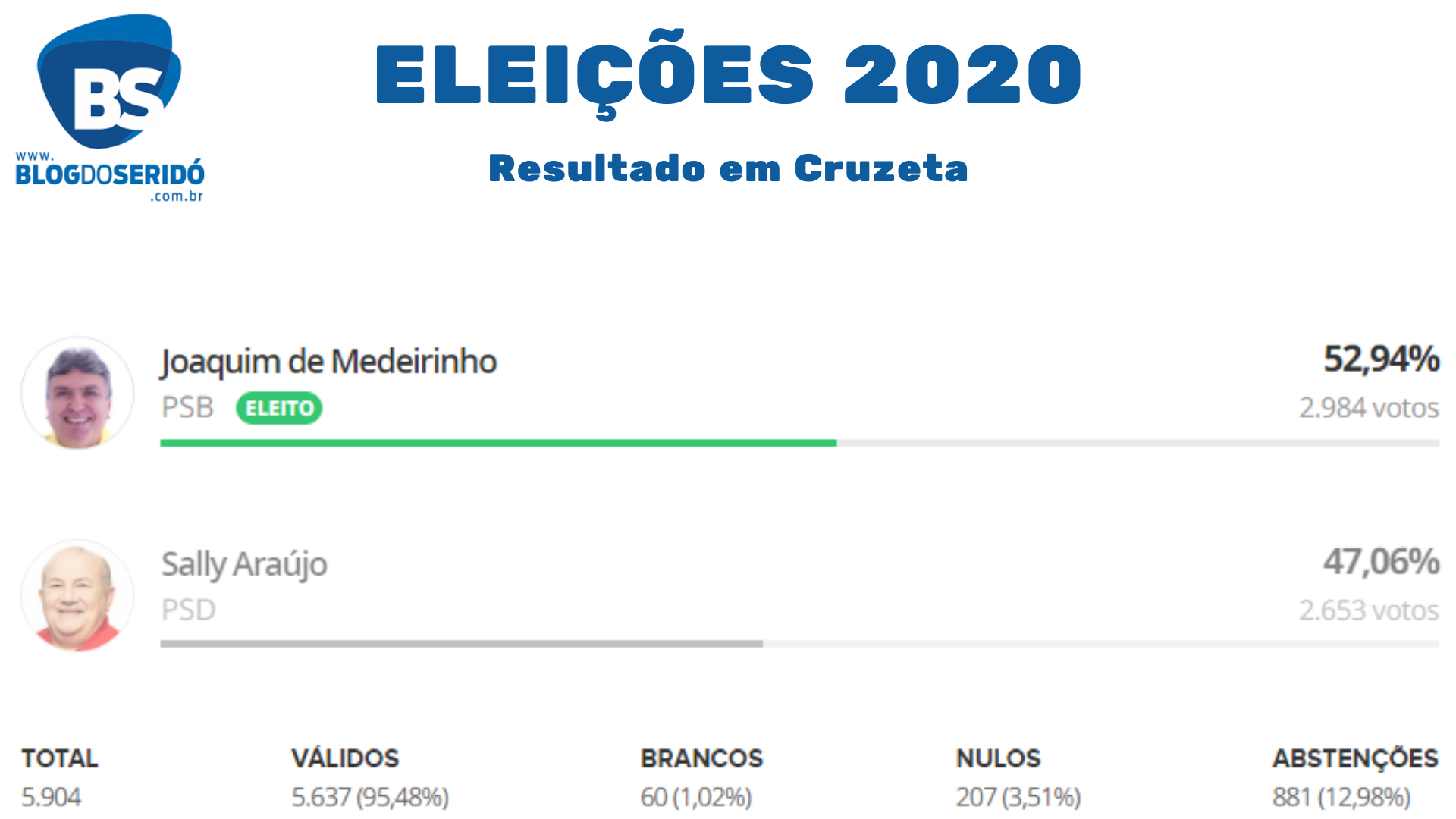The width and height of the screenshot is (1456, 819).
Task: Click the www.blogdoserido.com.br website text
Action: coord(110,176)
